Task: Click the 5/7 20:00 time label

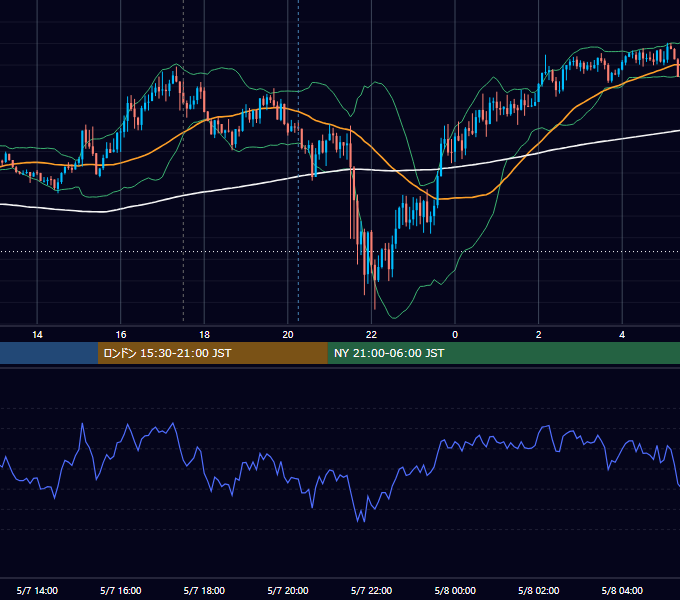Action: tap(288, 590)
